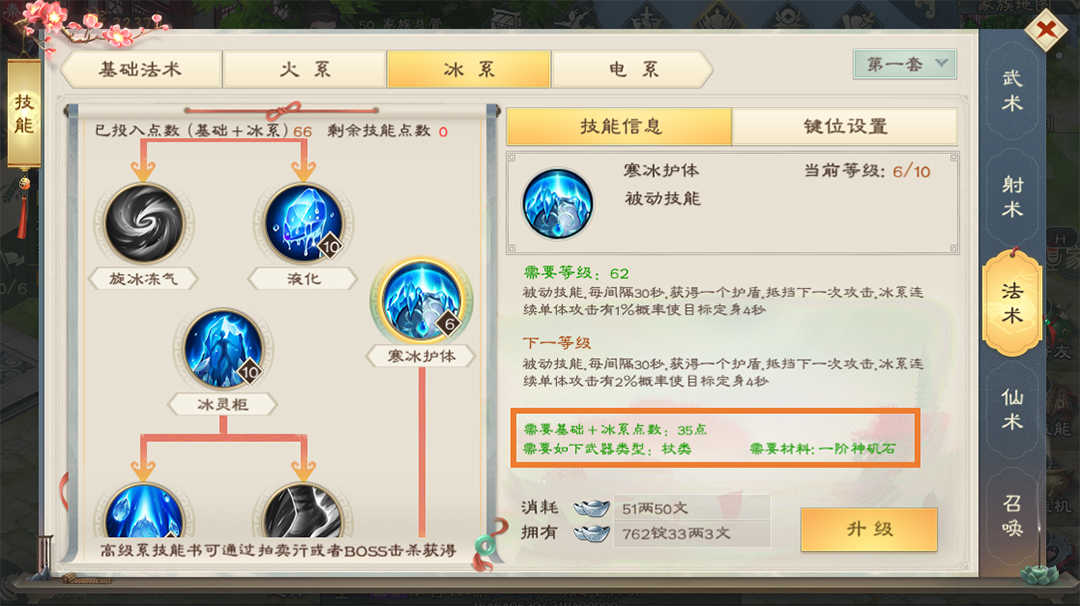Select the 液化 ice crystal skill icon
Image resolution: width=1080 pixels, height=606 pixels.
(x=304, y=223)
